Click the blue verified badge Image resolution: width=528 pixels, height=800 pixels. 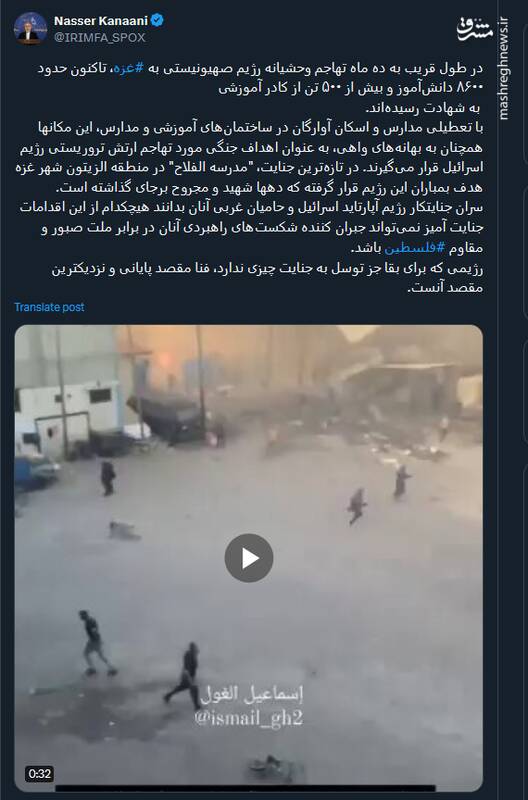(x=157, y=20)
